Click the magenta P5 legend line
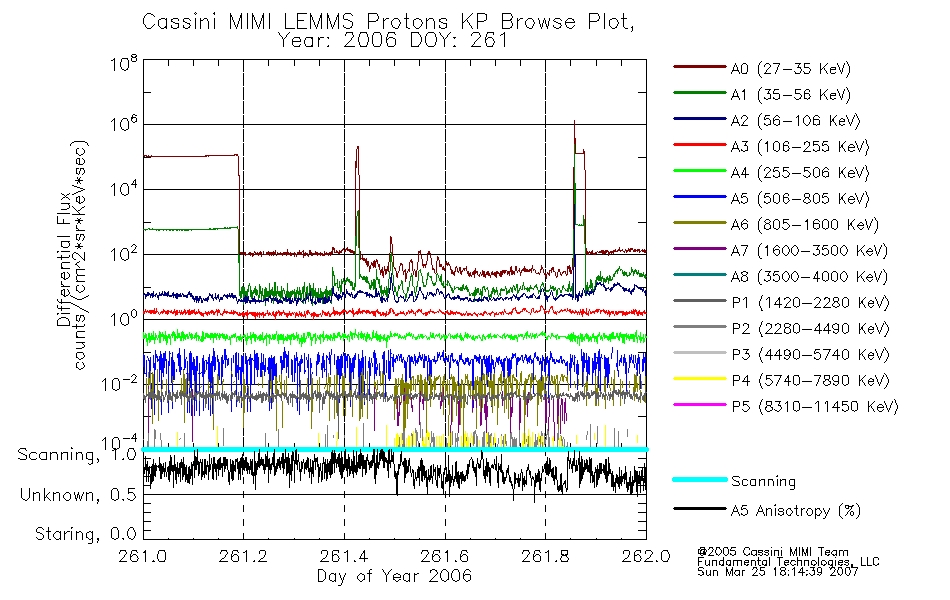950x600 pixels. pyautogui.click(x=700, y=404)
